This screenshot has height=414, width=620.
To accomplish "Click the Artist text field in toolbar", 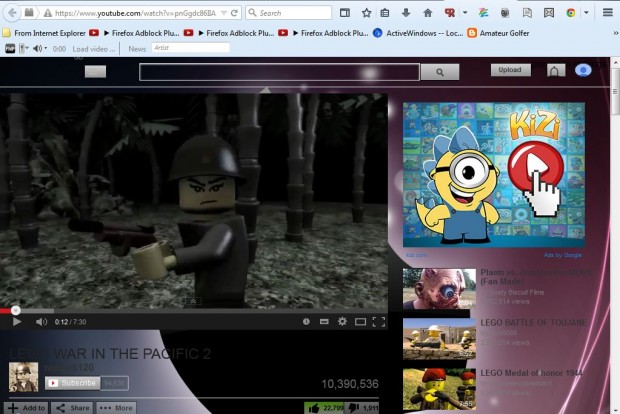I will pyautogui.click(x=191, y=48).
